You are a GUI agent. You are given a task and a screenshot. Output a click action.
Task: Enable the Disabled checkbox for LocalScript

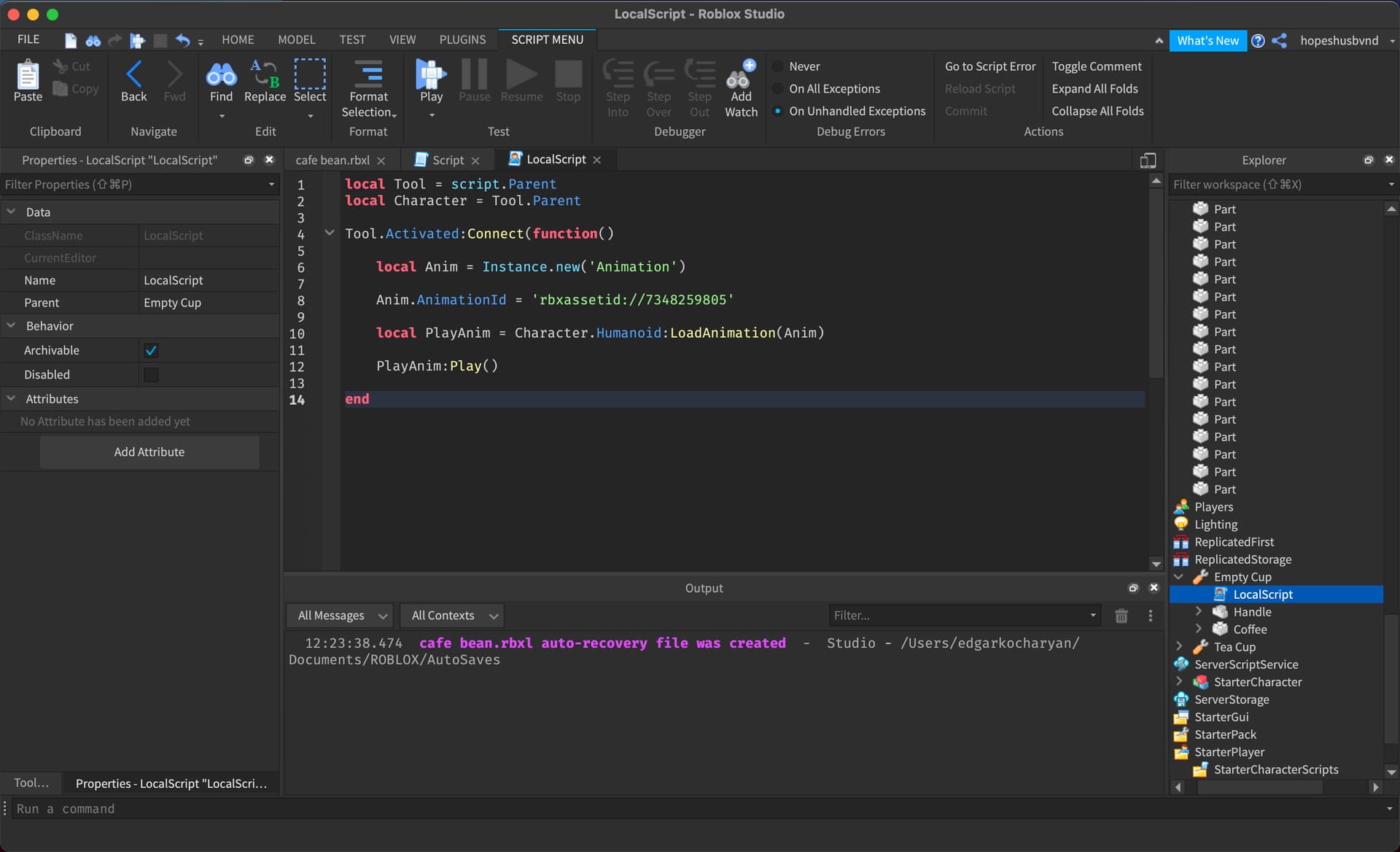point(150,374)
